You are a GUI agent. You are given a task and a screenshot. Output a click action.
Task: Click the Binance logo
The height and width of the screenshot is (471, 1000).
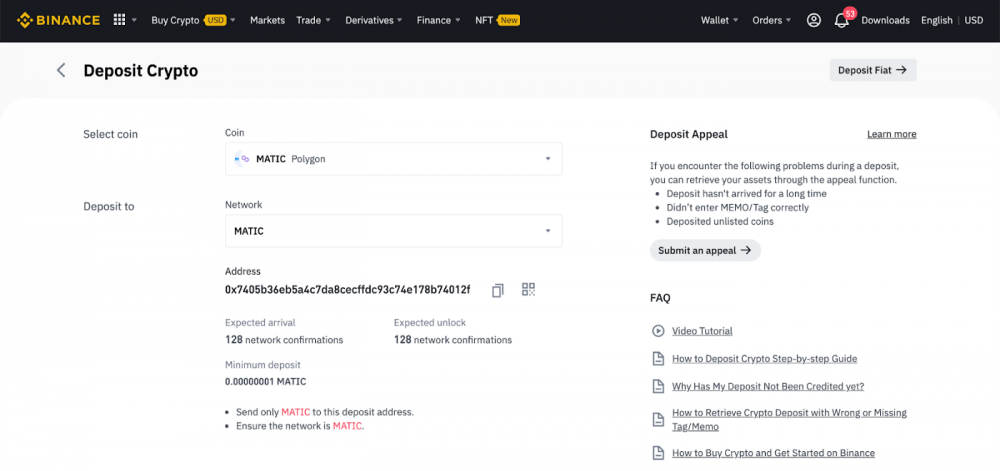pos(58,20)
